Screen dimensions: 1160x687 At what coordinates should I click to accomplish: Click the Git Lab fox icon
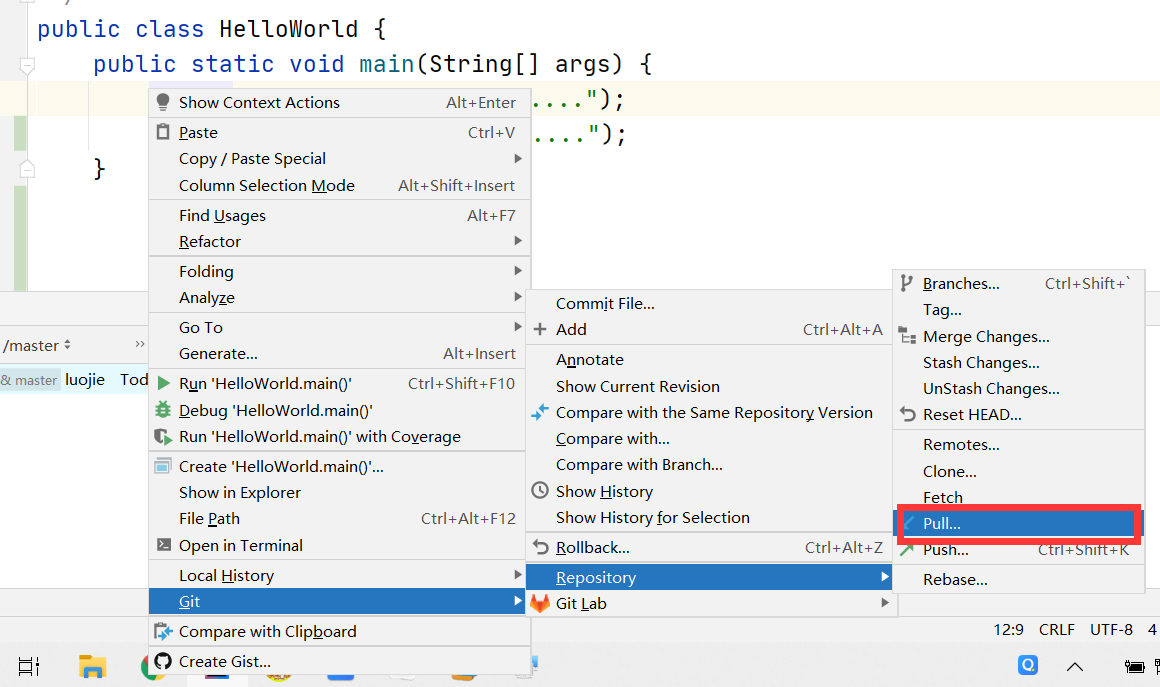tap(540, 604)
